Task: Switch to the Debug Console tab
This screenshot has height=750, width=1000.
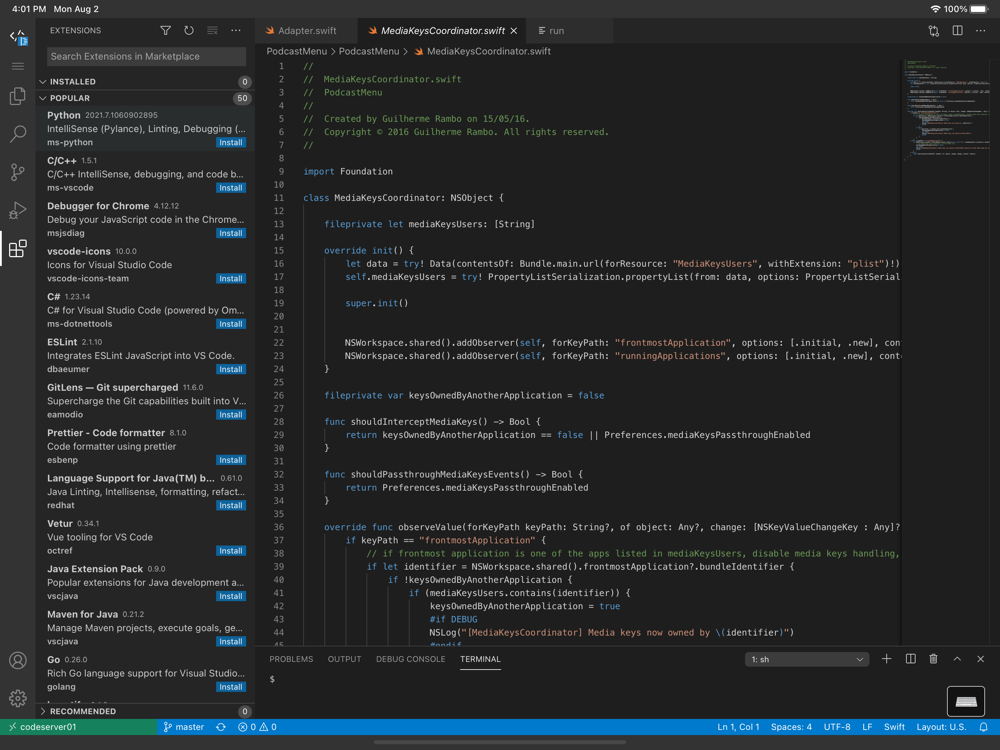Action: [x=410, y=659]
